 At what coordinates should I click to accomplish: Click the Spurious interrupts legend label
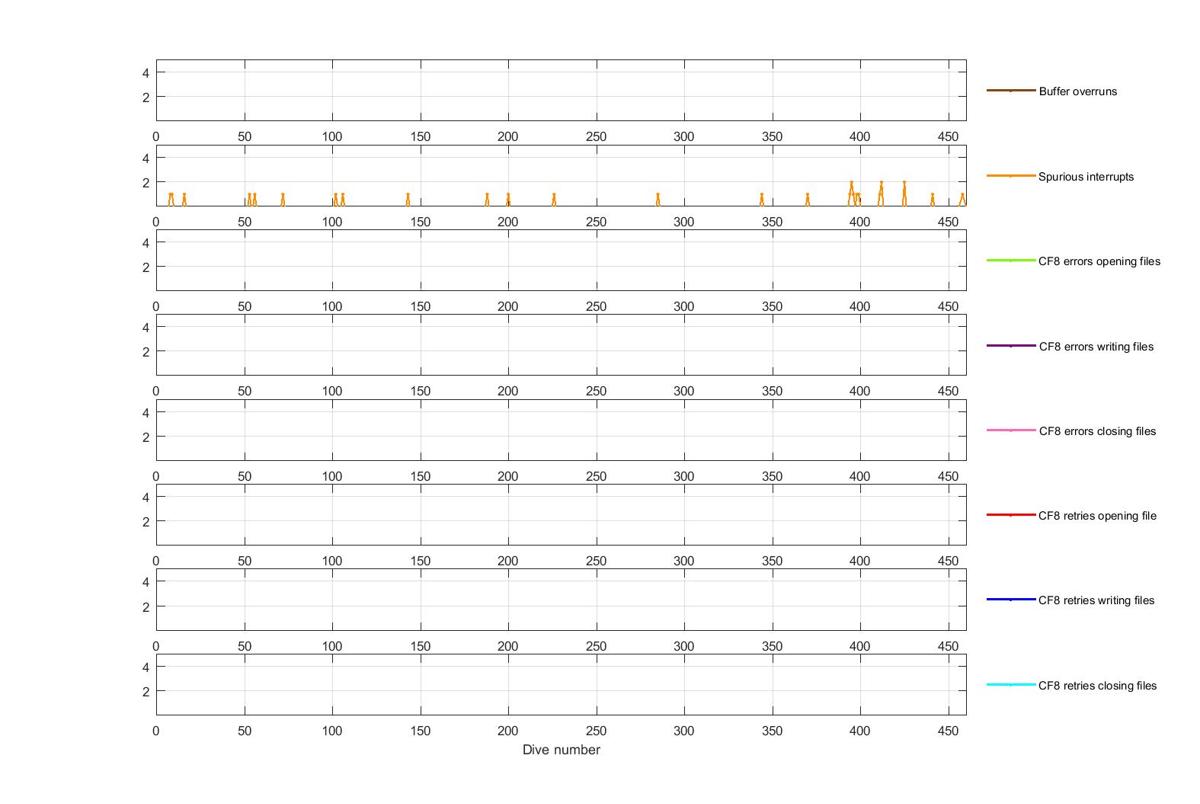(1086, 176)
